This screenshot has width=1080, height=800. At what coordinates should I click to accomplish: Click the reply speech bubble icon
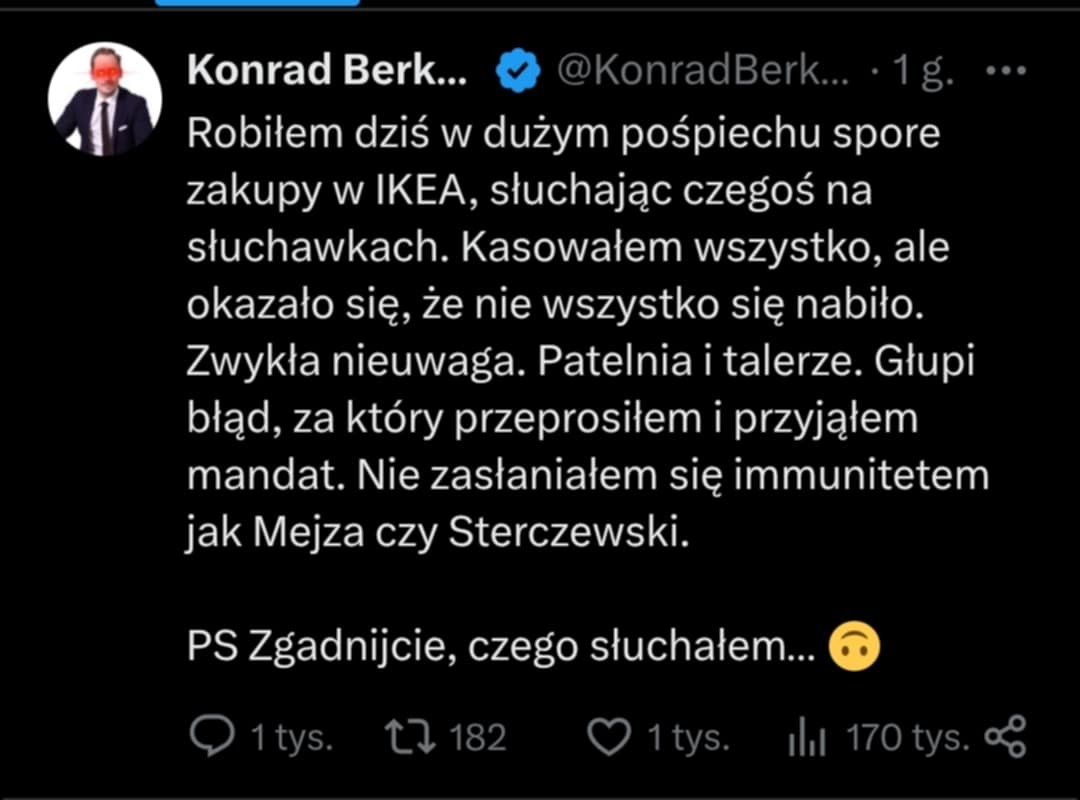point(210,739)
